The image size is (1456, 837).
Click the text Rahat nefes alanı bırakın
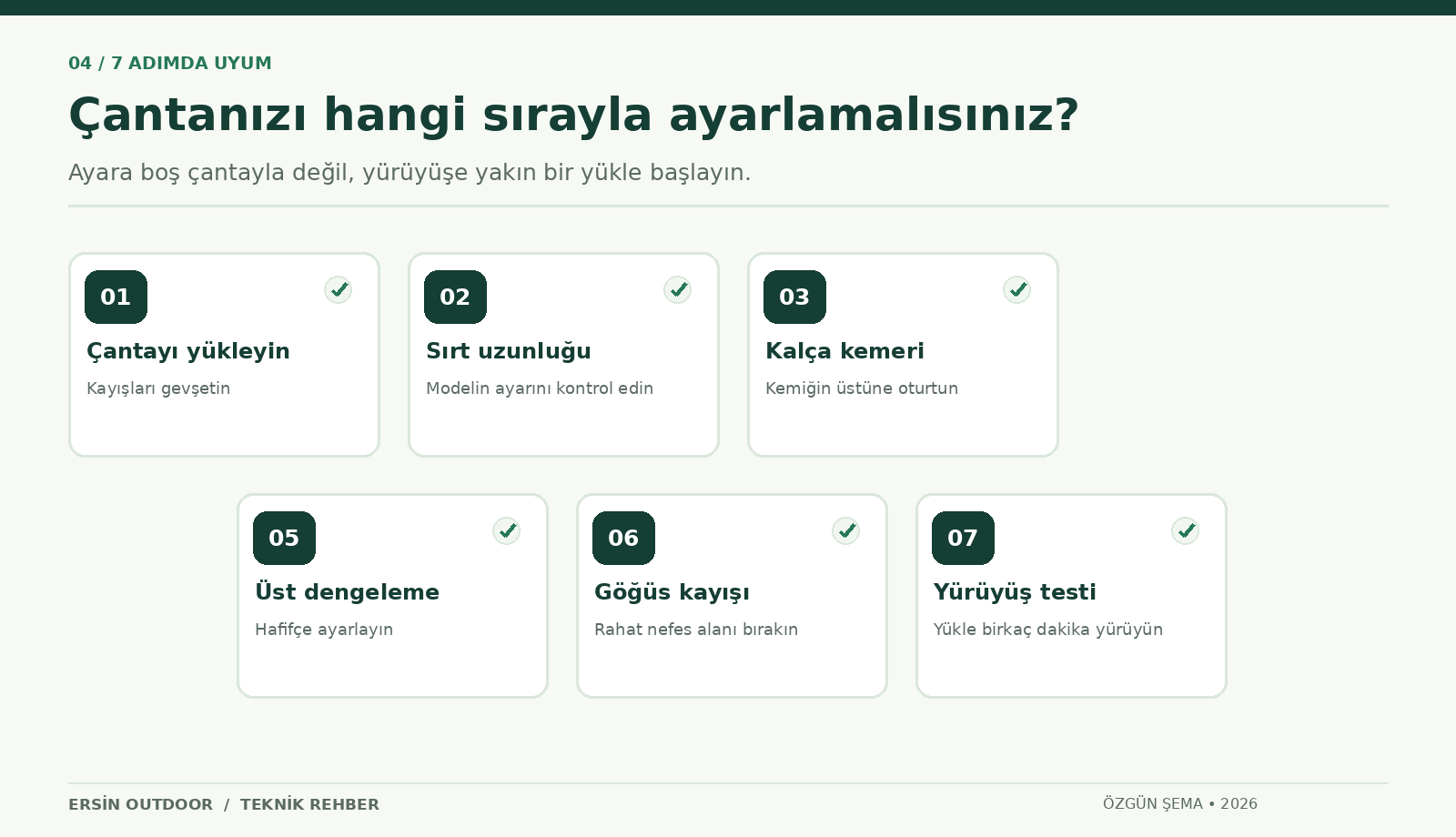click(x=696, y=630)
